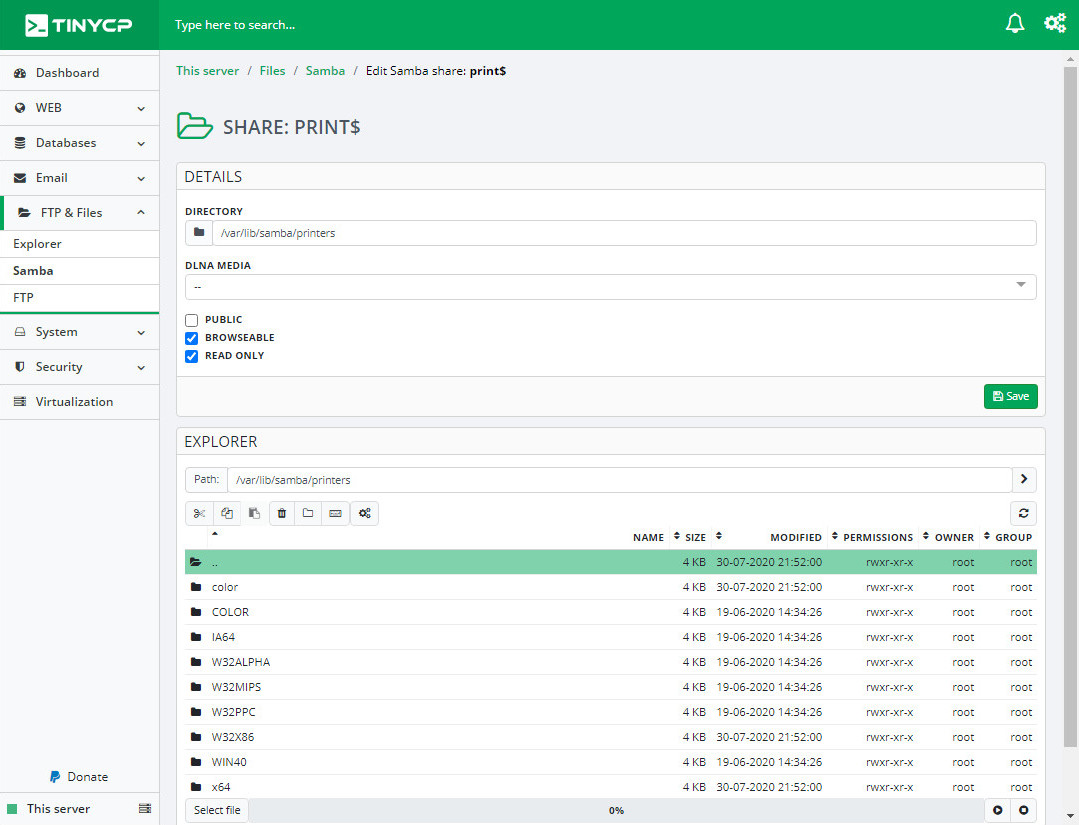
Task: Click folder icon of WIN40 row
Action: point(196,762)
